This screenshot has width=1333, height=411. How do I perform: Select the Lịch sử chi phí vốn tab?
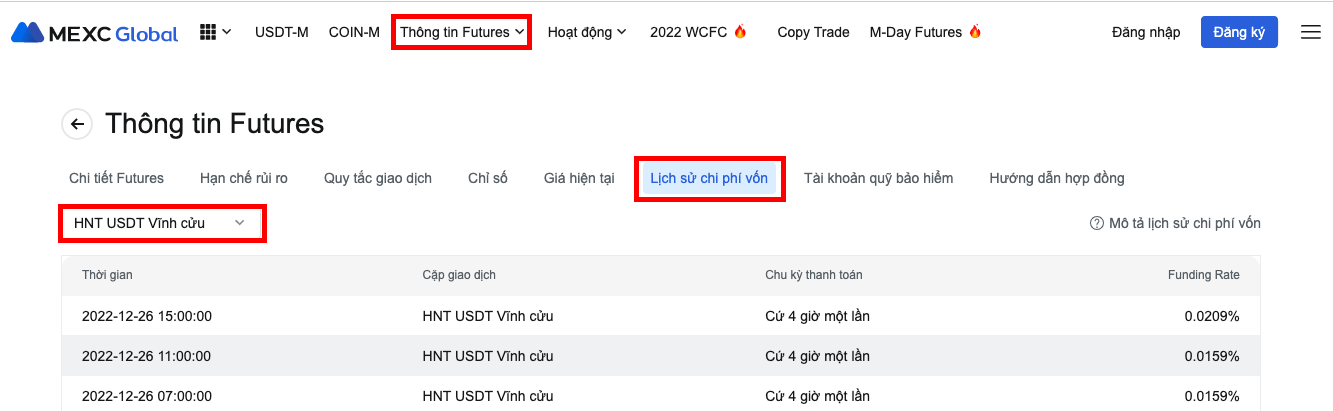click(709, 178)
